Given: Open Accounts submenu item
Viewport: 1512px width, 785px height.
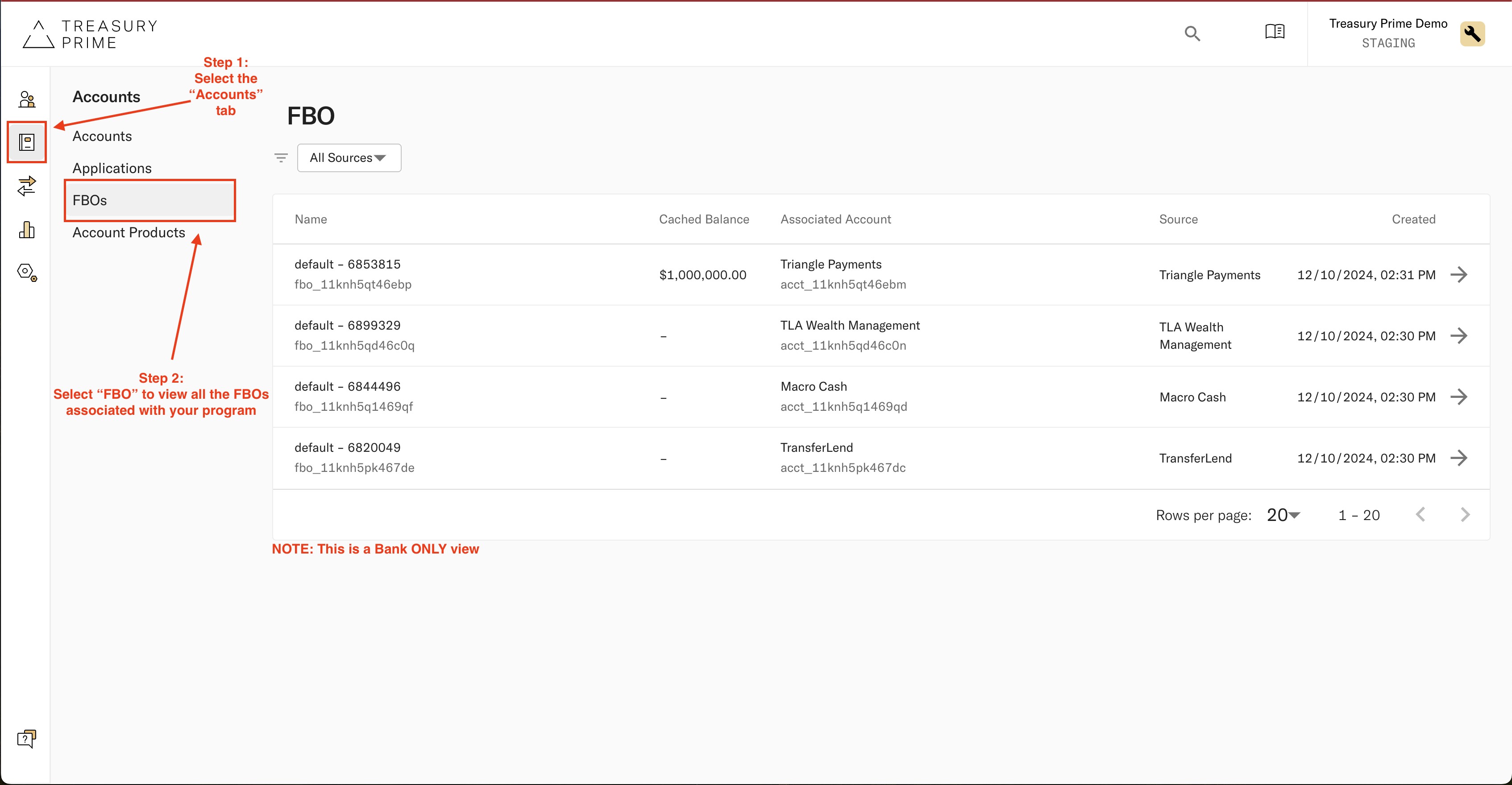Looking at the screenshot, I should (x=102, y=136).
